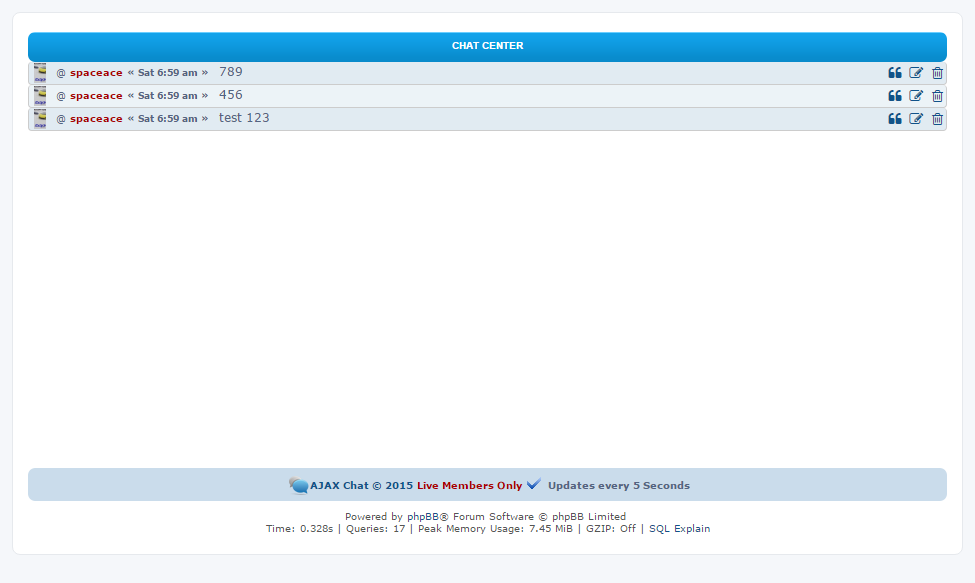Edit the "test 123" chat message
Image resolution: width=975 pixels, height=583 pixels.
pos(916,119)
